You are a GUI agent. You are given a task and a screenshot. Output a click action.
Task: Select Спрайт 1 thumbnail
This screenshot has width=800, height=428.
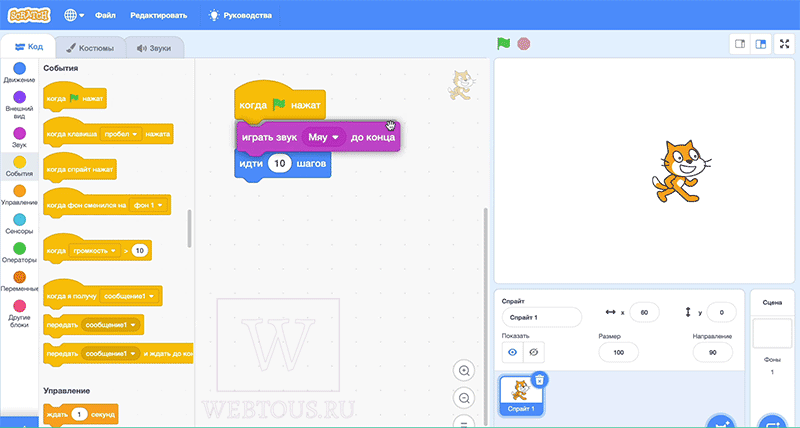(x=521, y=395)
